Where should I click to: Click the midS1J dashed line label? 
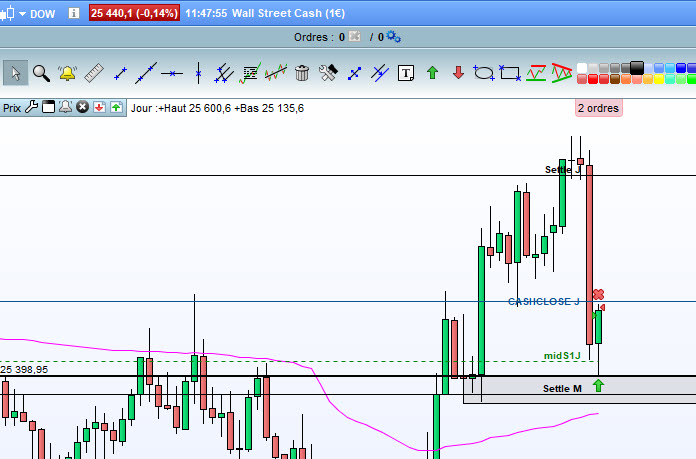tap(562, 356)
